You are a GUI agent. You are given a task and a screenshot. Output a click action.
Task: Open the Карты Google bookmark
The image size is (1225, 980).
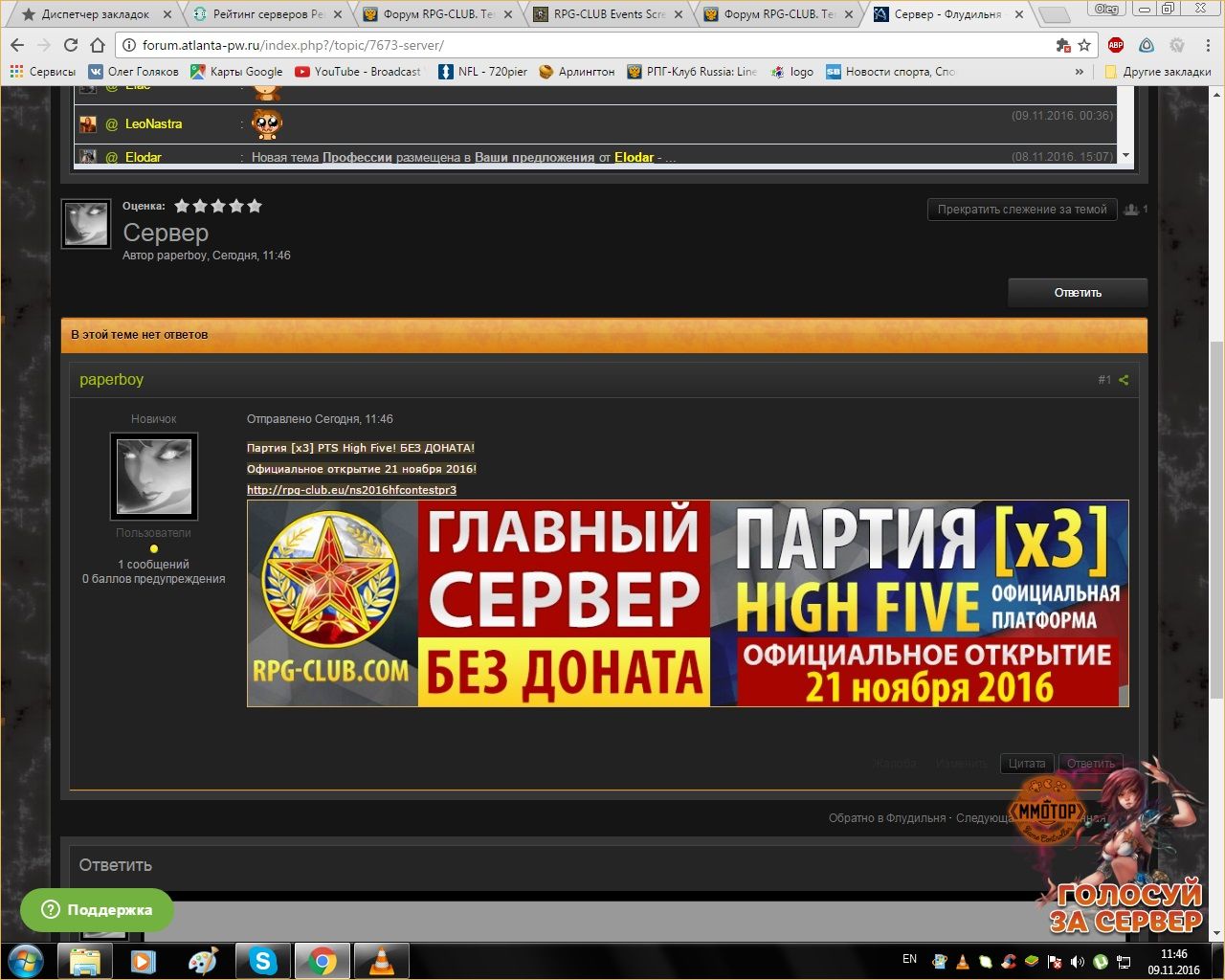(x=236, y=72)
